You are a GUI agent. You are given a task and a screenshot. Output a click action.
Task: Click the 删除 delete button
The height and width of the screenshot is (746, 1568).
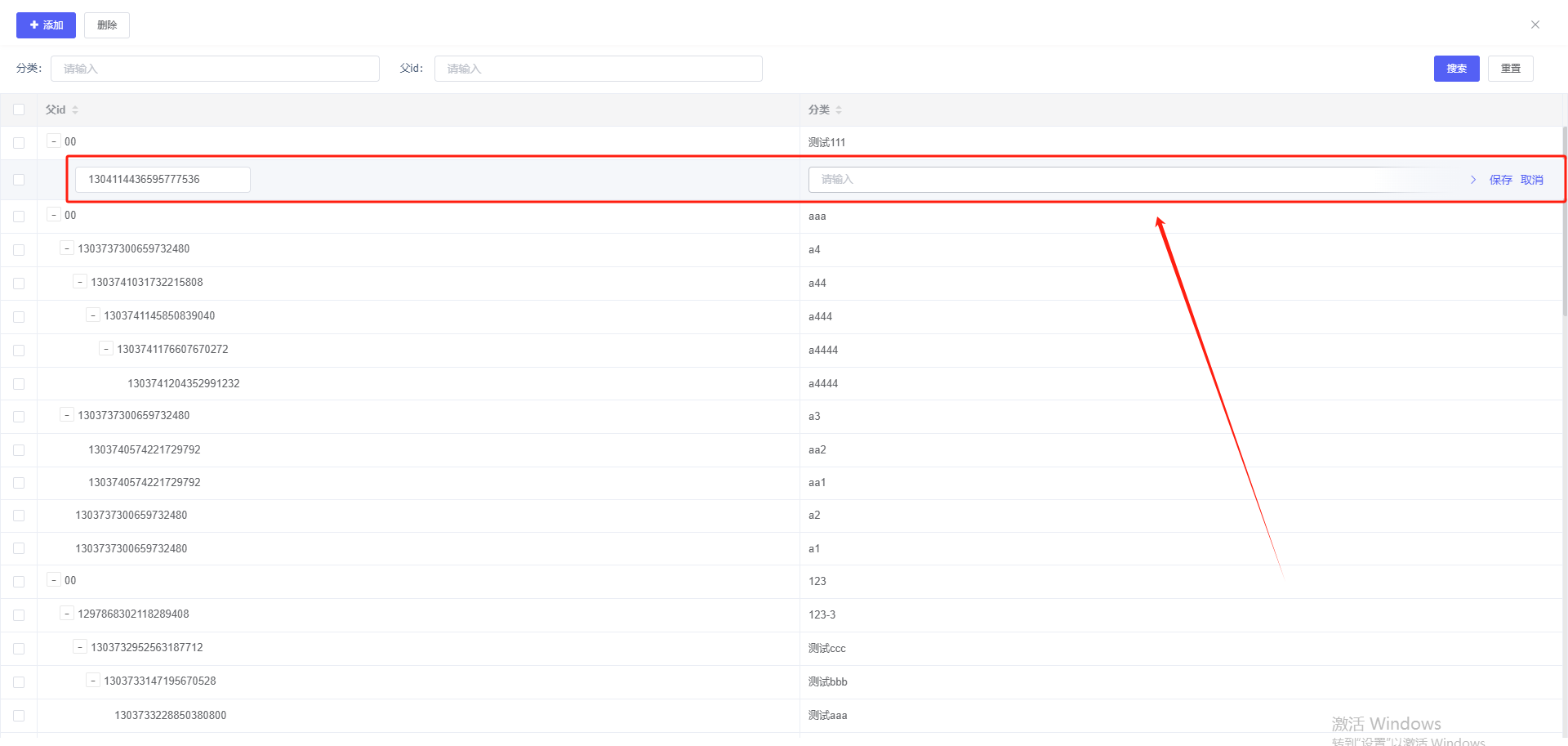107,25
